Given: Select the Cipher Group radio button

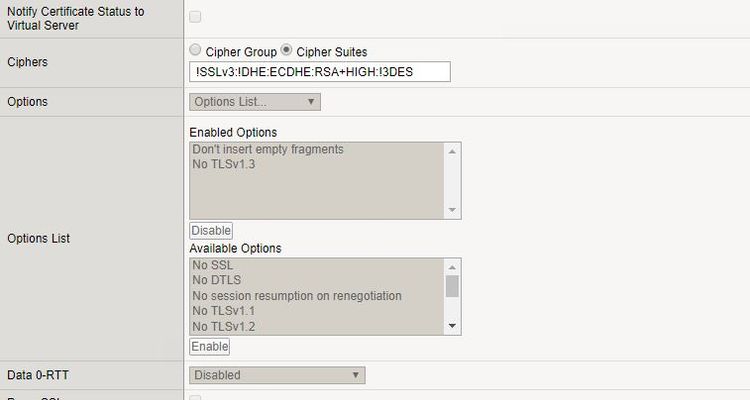Looking at the screenshot, I should [195, 50].
